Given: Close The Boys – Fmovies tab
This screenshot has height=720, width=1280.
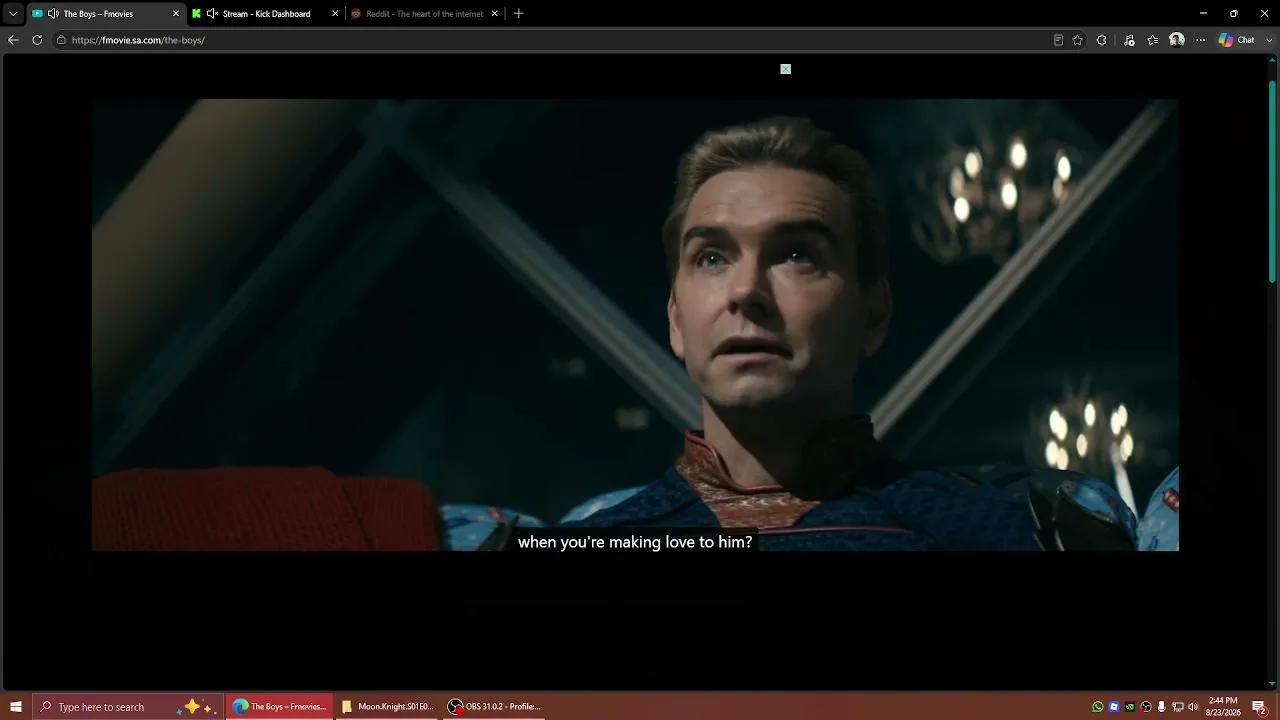Looking at the screenshot, I should tap(176, 14).
